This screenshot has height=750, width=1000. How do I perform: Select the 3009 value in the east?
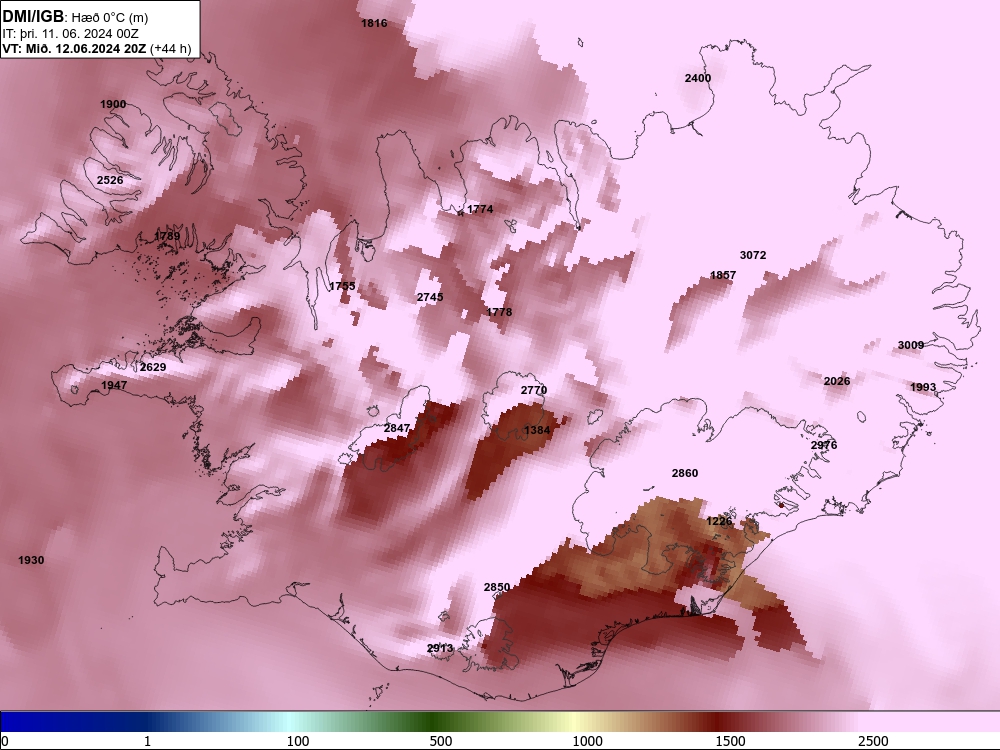911,346
